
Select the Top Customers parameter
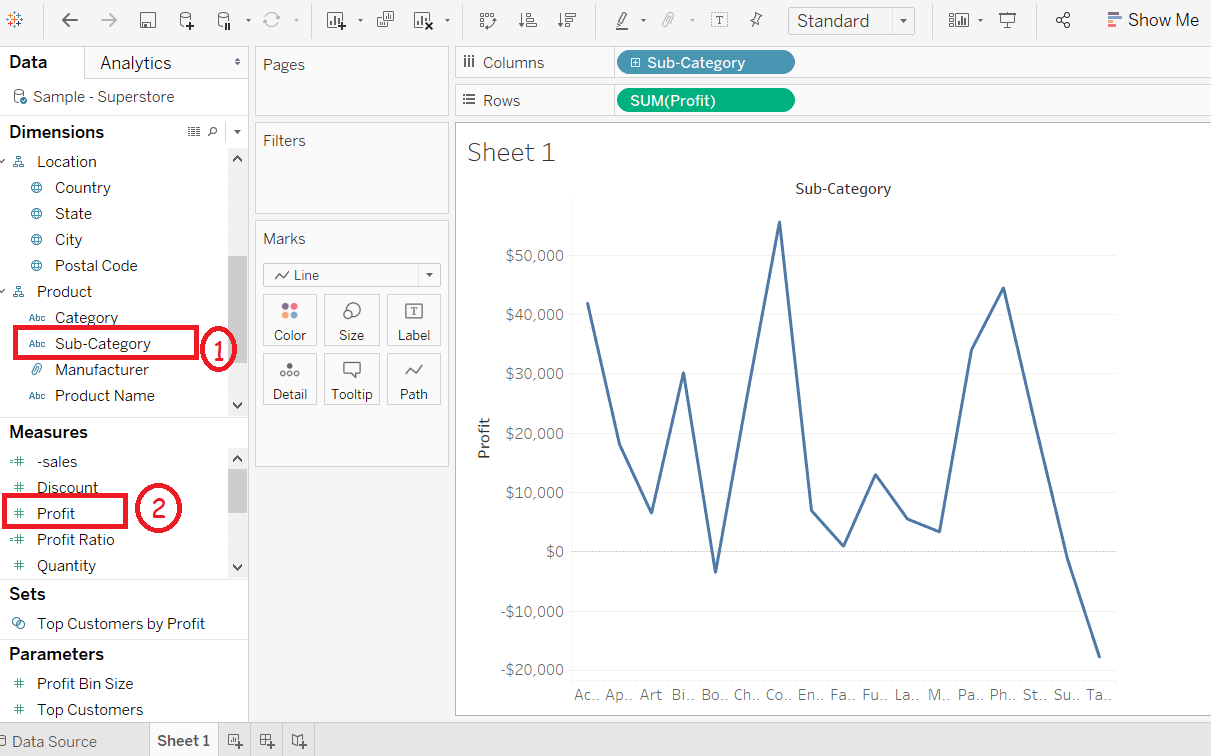pyautogui.click(x=90, y=710)
